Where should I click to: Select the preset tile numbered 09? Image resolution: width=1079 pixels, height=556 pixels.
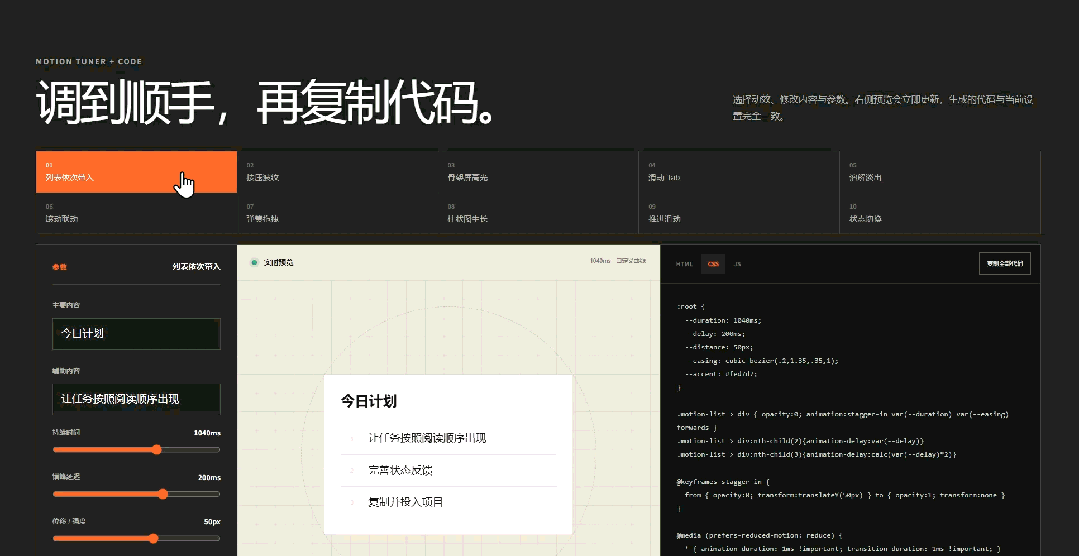[x=740, y=213]
